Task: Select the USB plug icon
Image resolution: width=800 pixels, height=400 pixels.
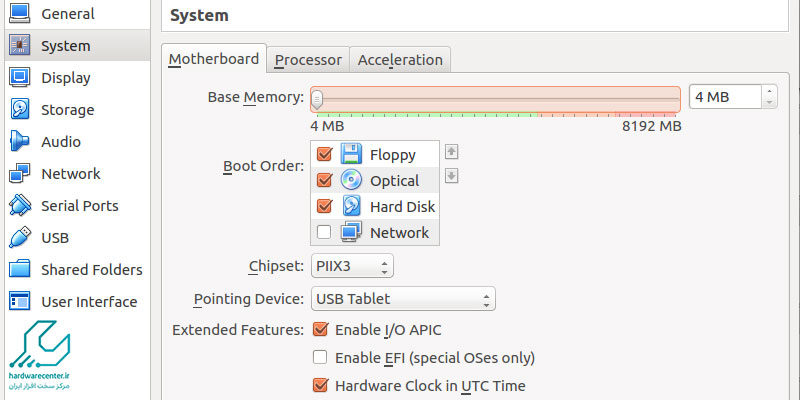Action: [x=20, y=238]
